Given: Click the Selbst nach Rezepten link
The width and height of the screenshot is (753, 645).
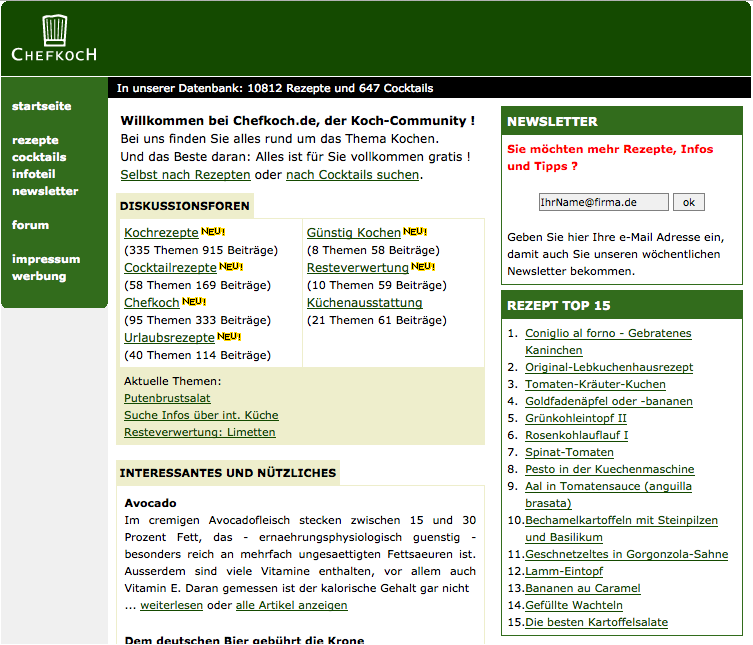Looking at the screenshot, I should 185,175.
